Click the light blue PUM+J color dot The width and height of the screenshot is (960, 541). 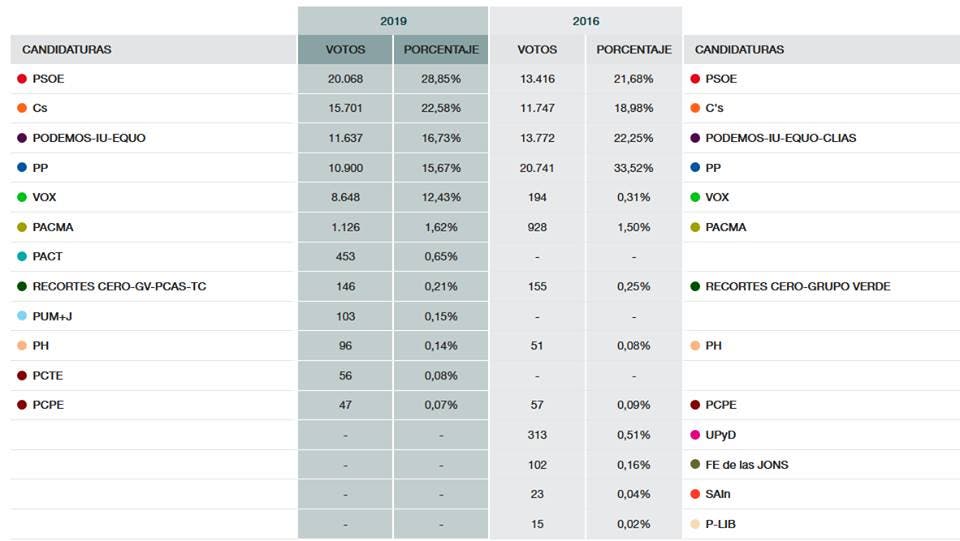22,316
